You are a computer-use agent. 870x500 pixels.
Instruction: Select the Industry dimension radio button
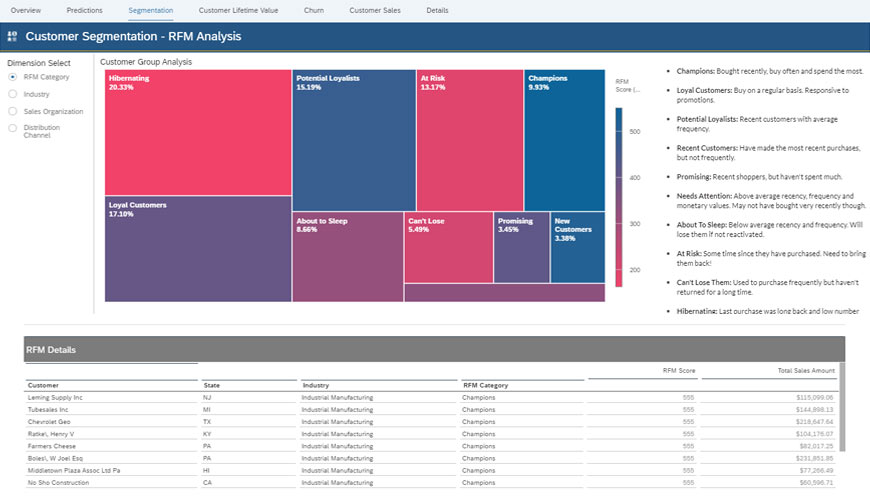(x=13, y=94)
